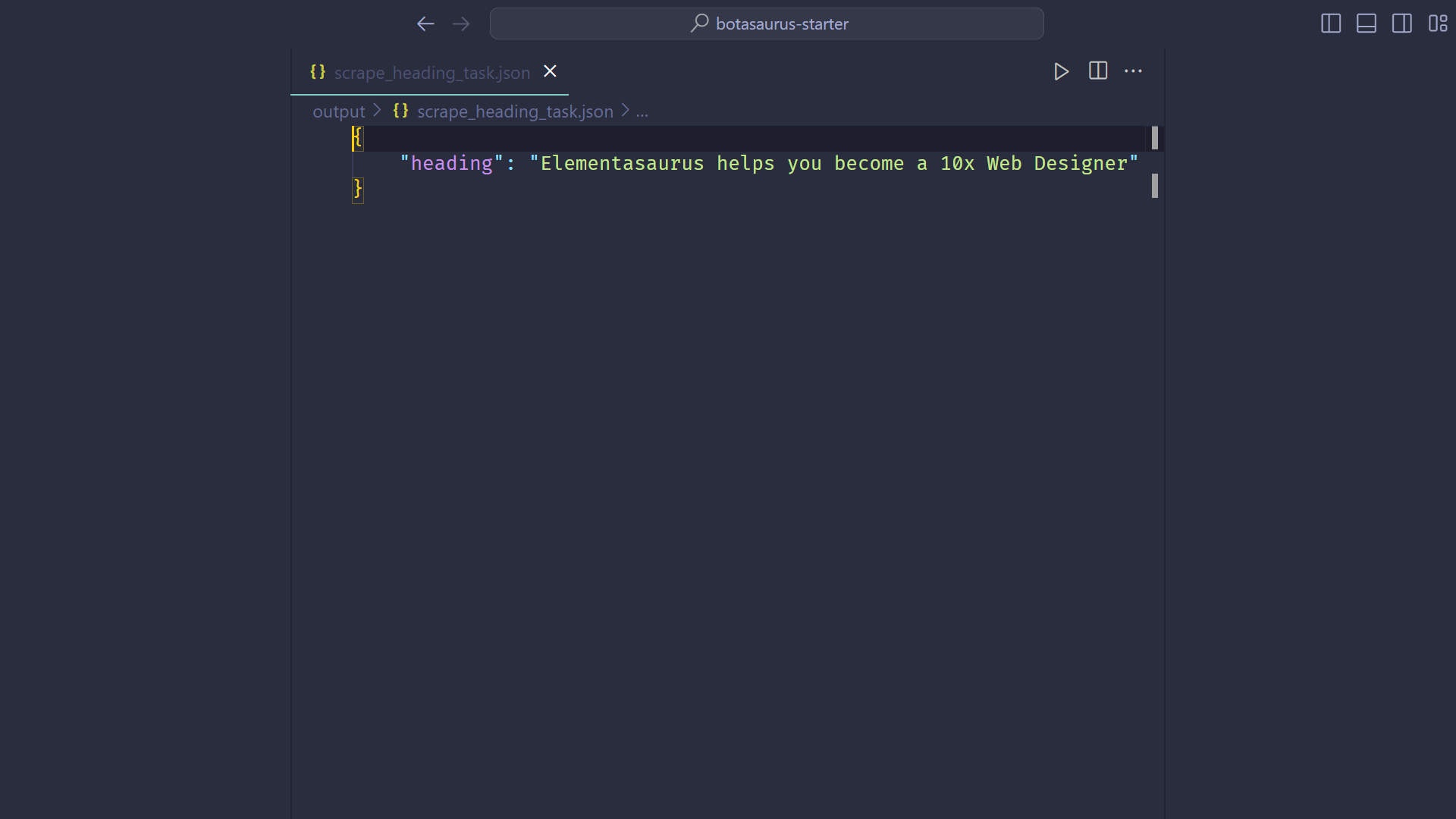The height and width of the screenshot is (819, 1456).
Task: Expand the breadcrumb ellipsis for symbols
Action: [642, 111]
